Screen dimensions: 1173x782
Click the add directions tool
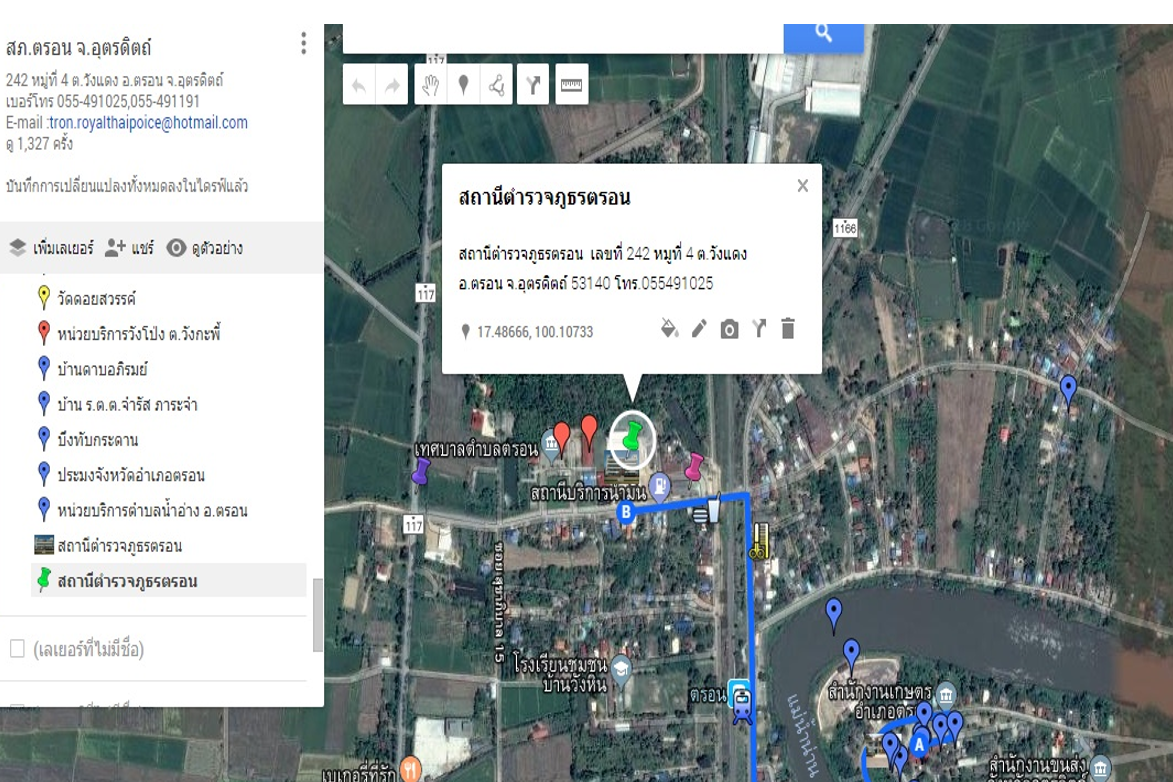533,86
